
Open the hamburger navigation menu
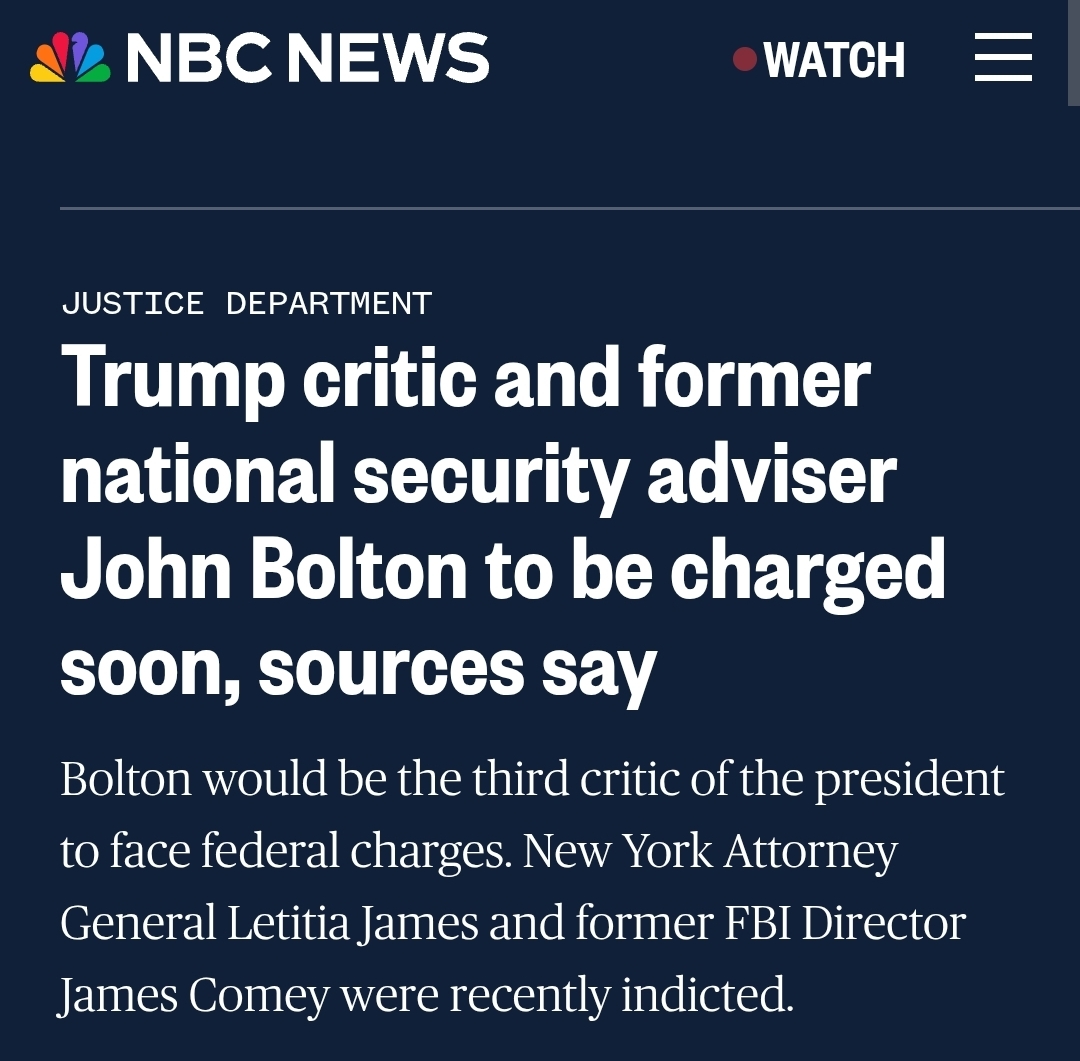tap(1003, 57)
